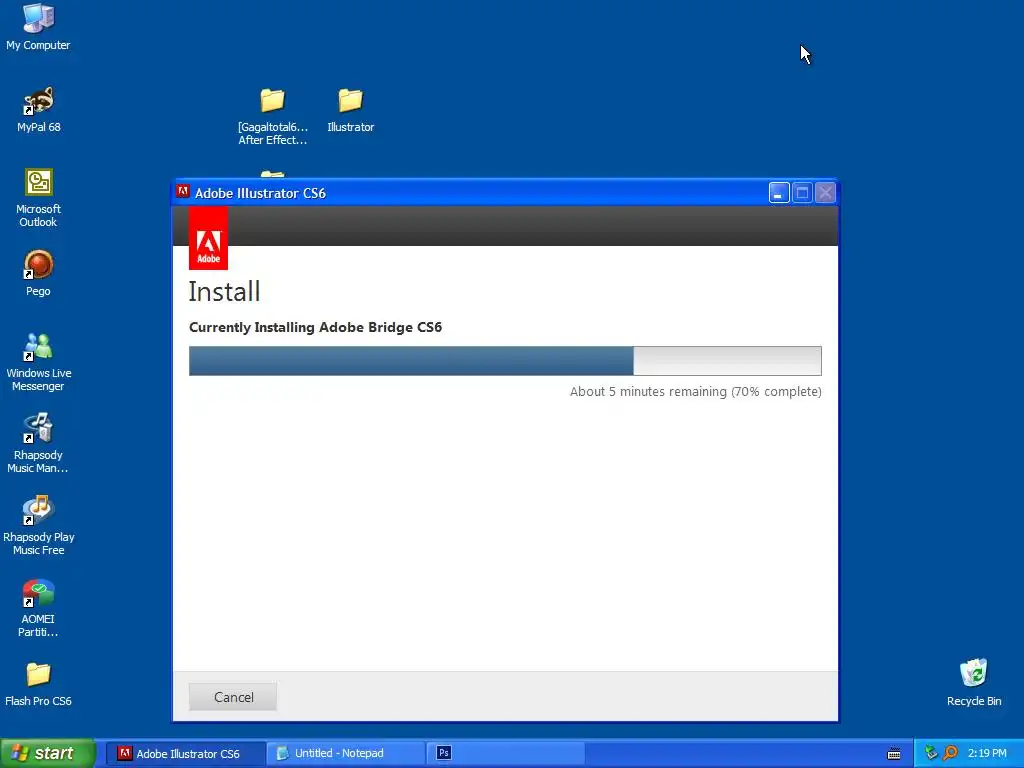Minimize the Adobe Illustrator CS6 installer window
Screen dimensions: 1024x768
pyautogui.click(x=778, y=193)
